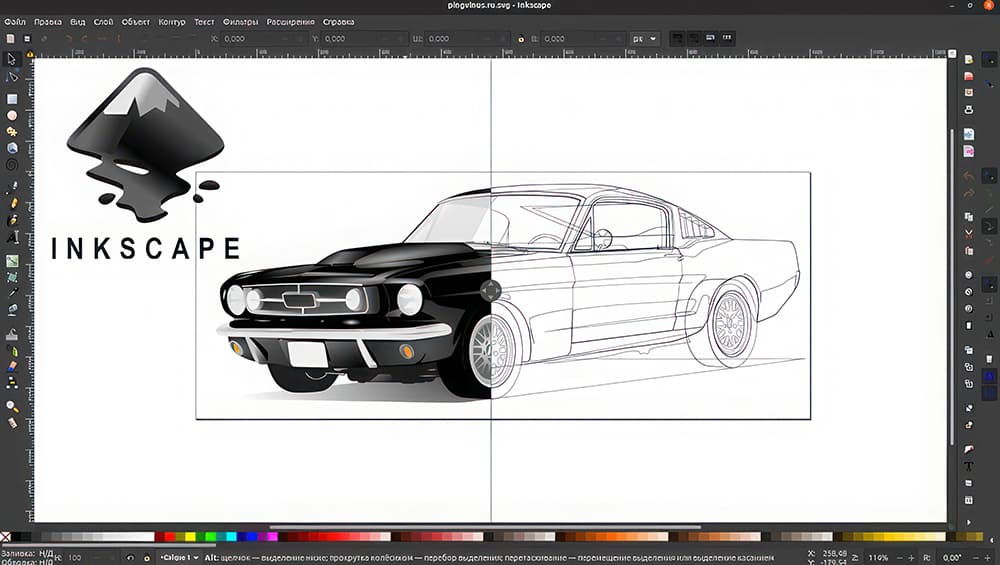
Task: Click the horizontal canvas scrollbar
Action: pos(485,527)
